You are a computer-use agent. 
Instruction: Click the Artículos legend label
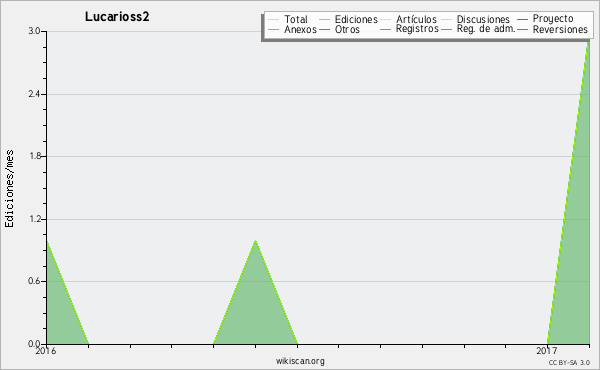(416, 19)
